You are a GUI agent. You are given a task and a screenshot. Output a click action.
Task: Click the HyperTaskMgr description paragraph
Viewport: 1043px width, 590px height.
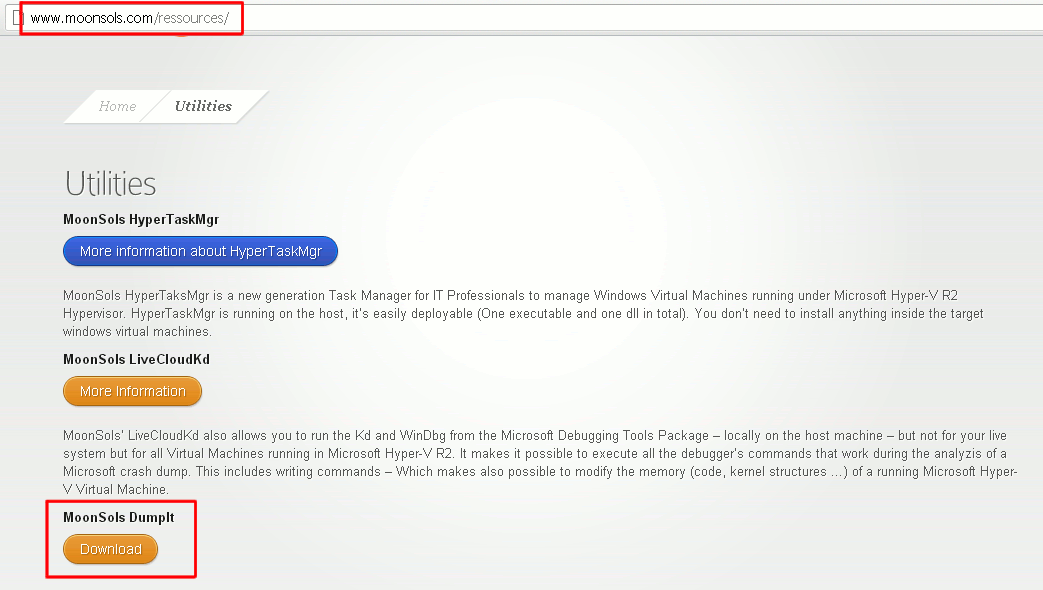pyautogui.click(x=520, y=313)
